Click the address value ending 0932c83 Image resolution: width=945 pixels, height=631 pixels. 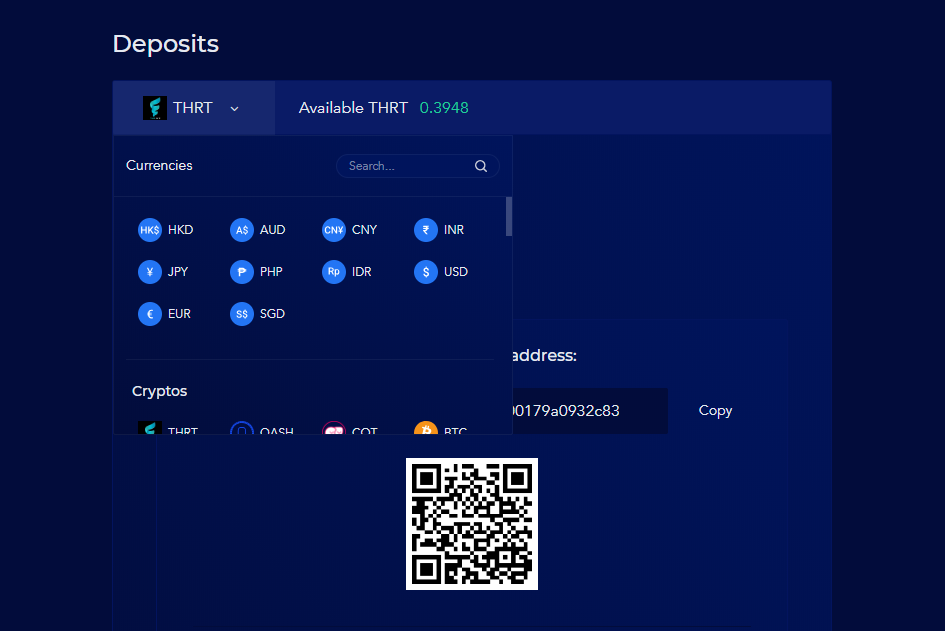point(565,410)
